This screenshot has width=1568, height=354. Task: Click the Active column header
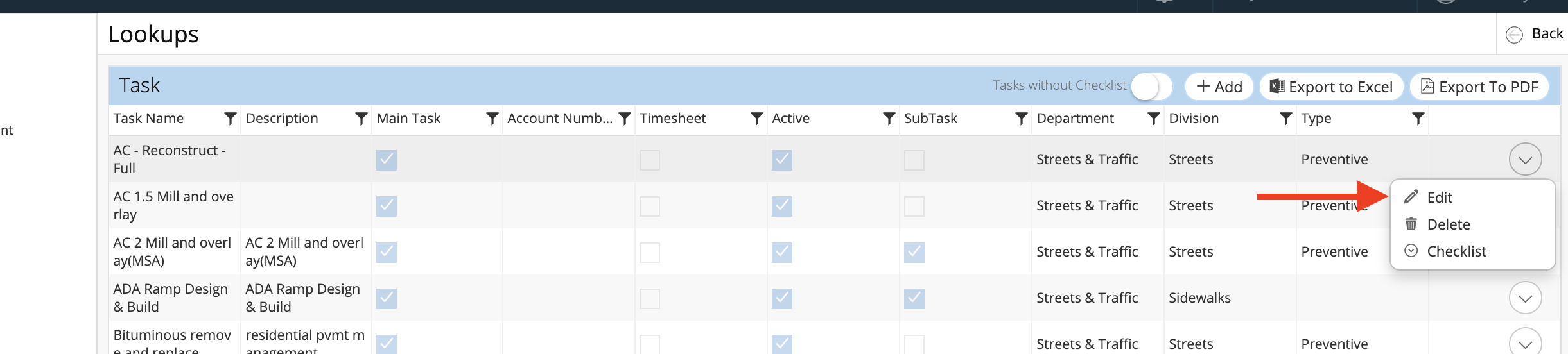(790, 119)
